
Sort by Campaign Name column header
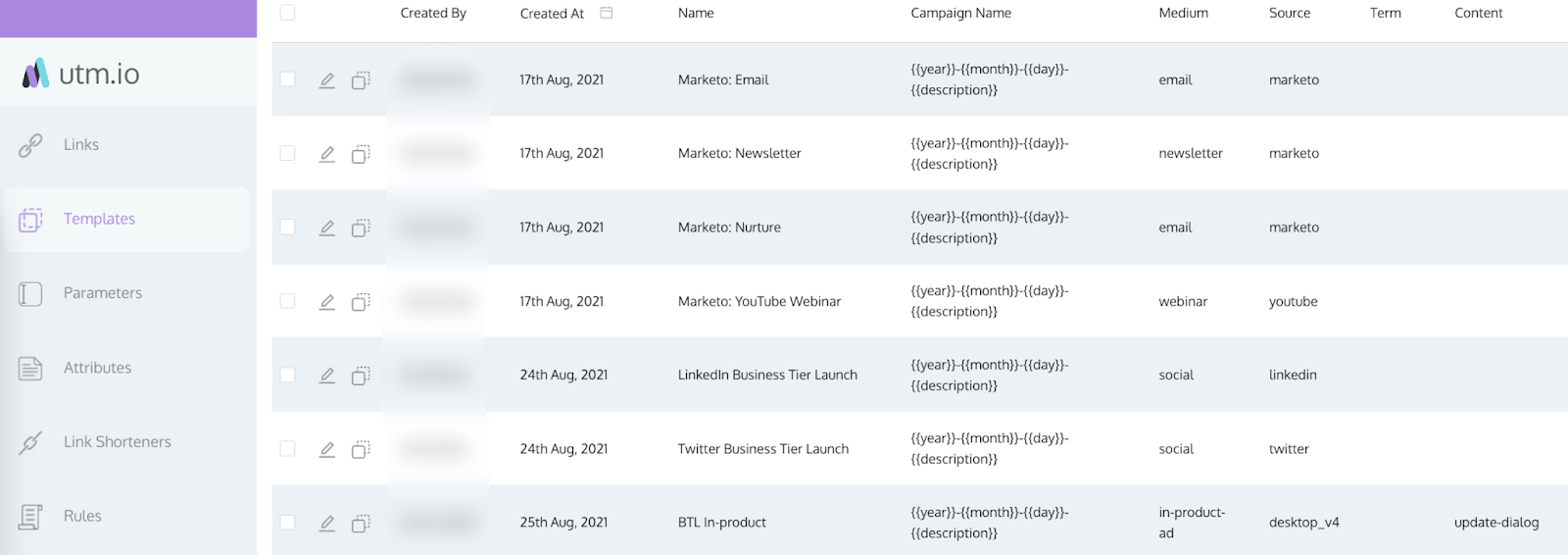960,13
